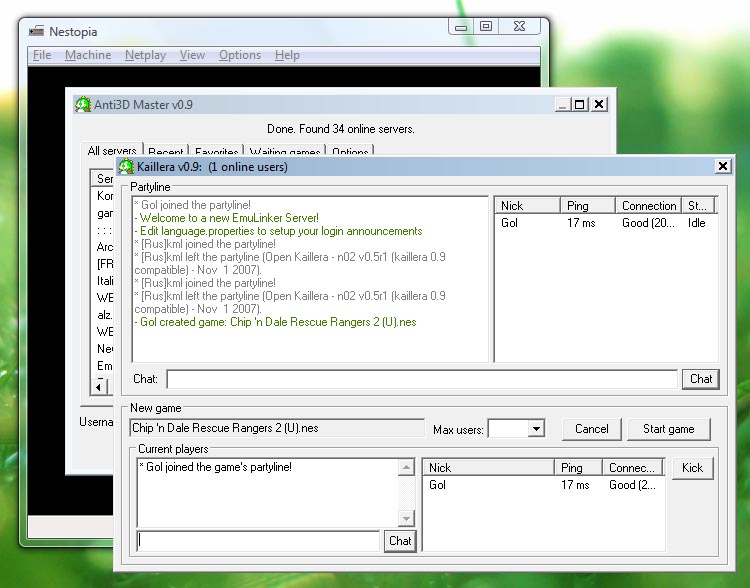Open the File menu in Nestopia

42,55
